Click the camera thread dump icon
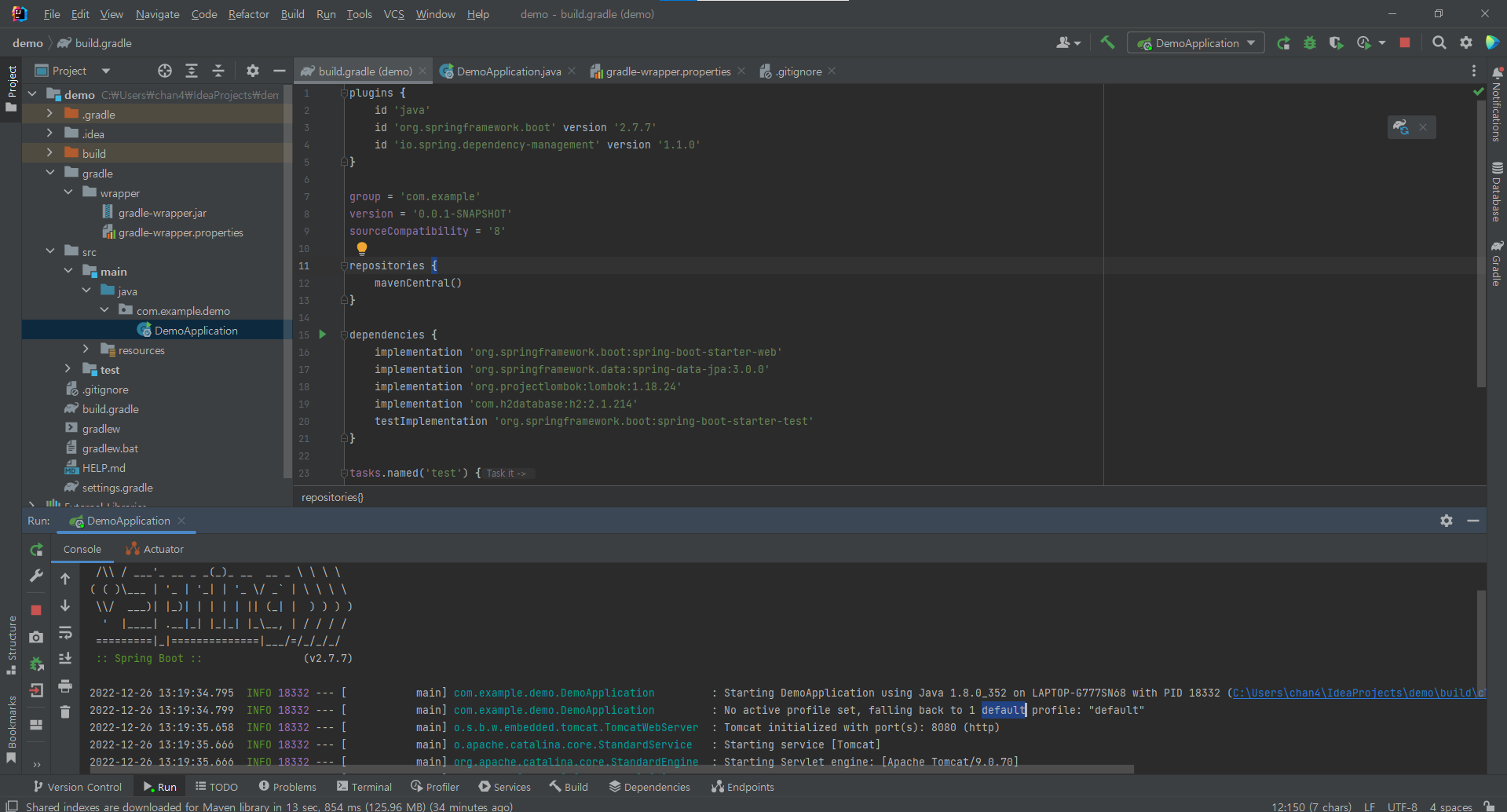 pos(36,637)
